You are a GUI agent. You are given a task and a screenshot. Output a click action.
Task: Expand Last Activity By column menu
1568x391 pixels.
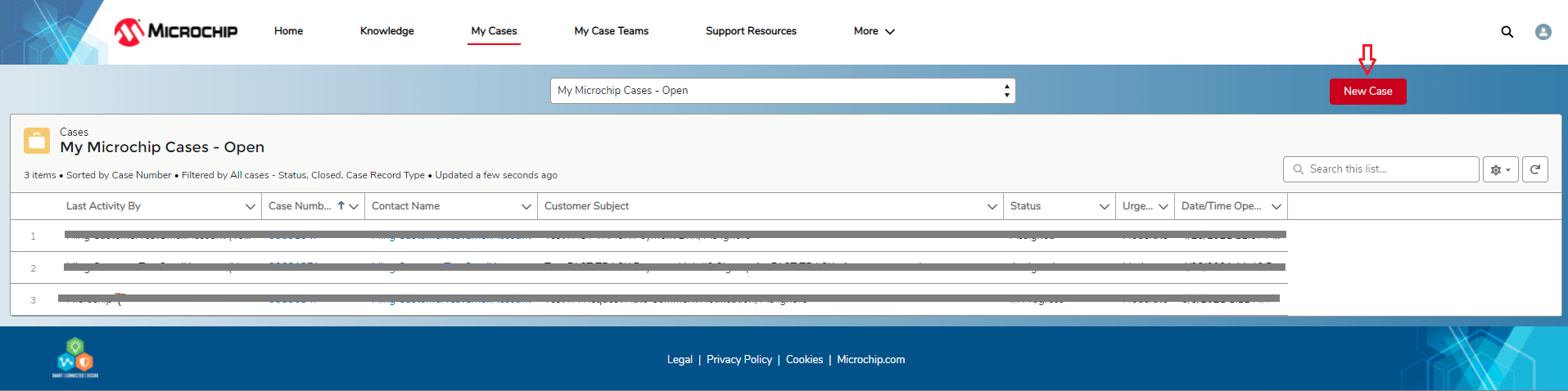[x=251, y=207]
